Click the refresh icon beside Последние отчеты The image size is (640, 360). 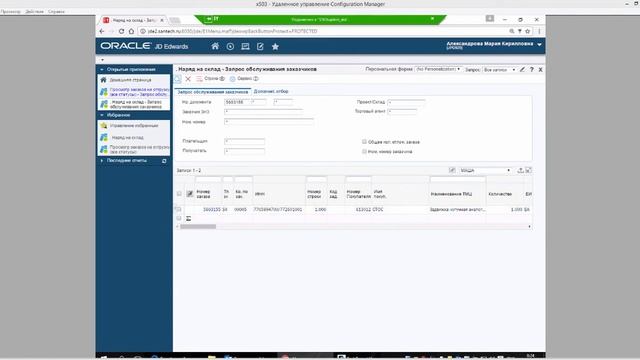coord(164,161)
